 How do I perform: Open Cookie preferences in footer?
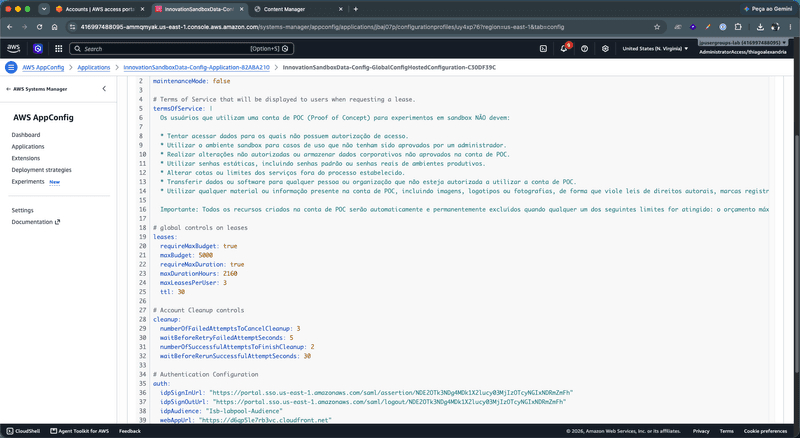click(765, 431)
